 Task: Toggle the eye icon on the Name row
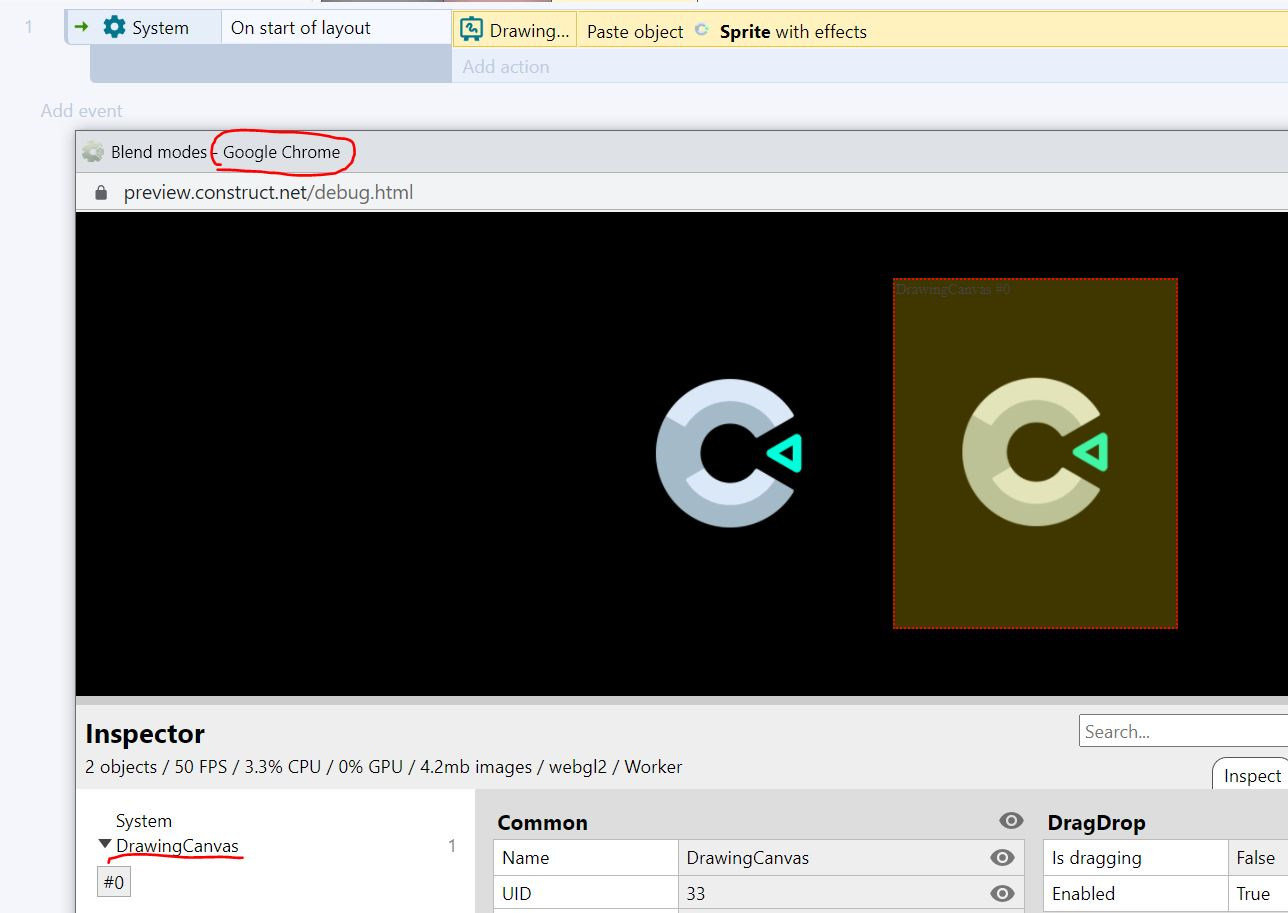click(x=1002, y=857)
